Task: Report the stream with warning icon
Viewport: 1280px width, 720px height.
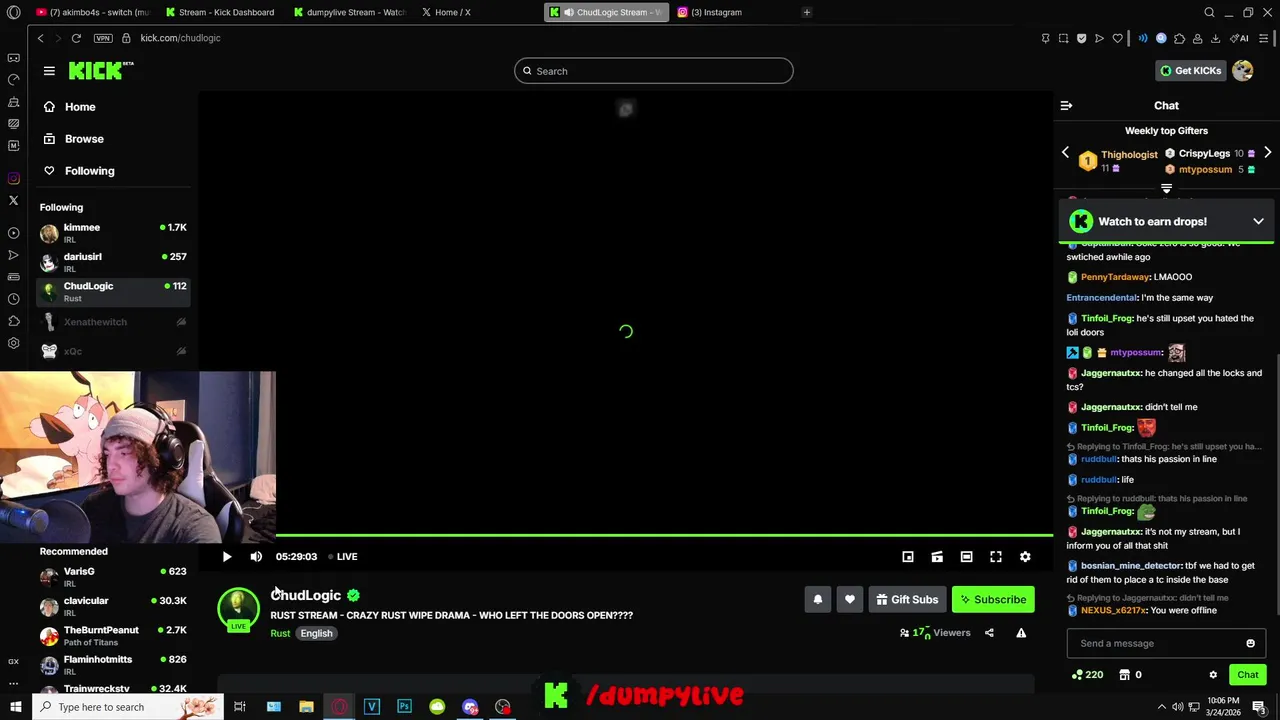Action: [x=1021, y=633]
